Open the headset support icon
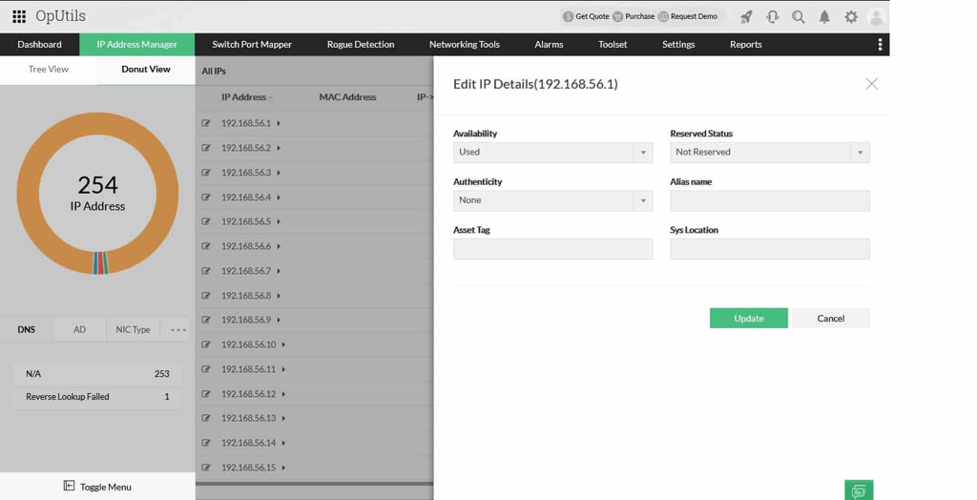Image resolution: width=977 pixels, height=500 pixels. coord(772,17)
